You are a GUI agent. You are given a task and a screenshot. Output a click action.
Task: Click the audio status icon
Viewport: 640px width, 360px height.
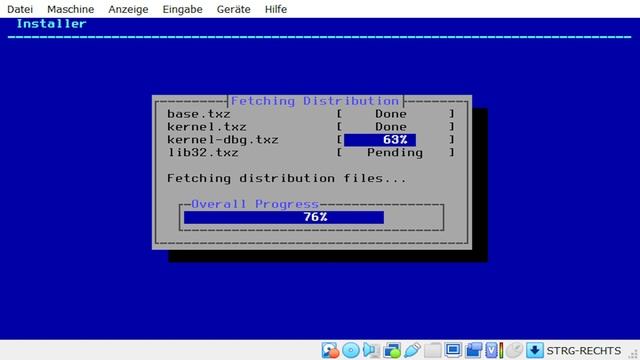[x=371, y=350]
